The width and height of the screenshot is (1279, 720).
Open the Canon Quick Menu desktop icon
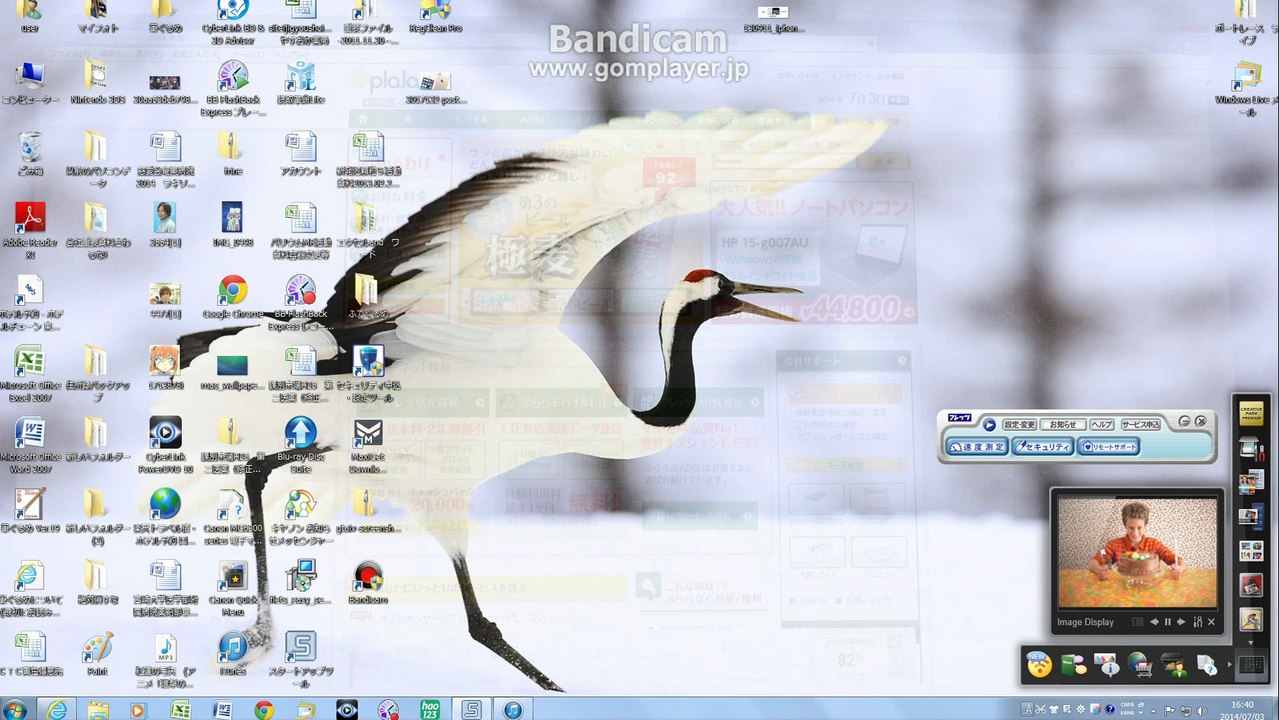[233, 589]
